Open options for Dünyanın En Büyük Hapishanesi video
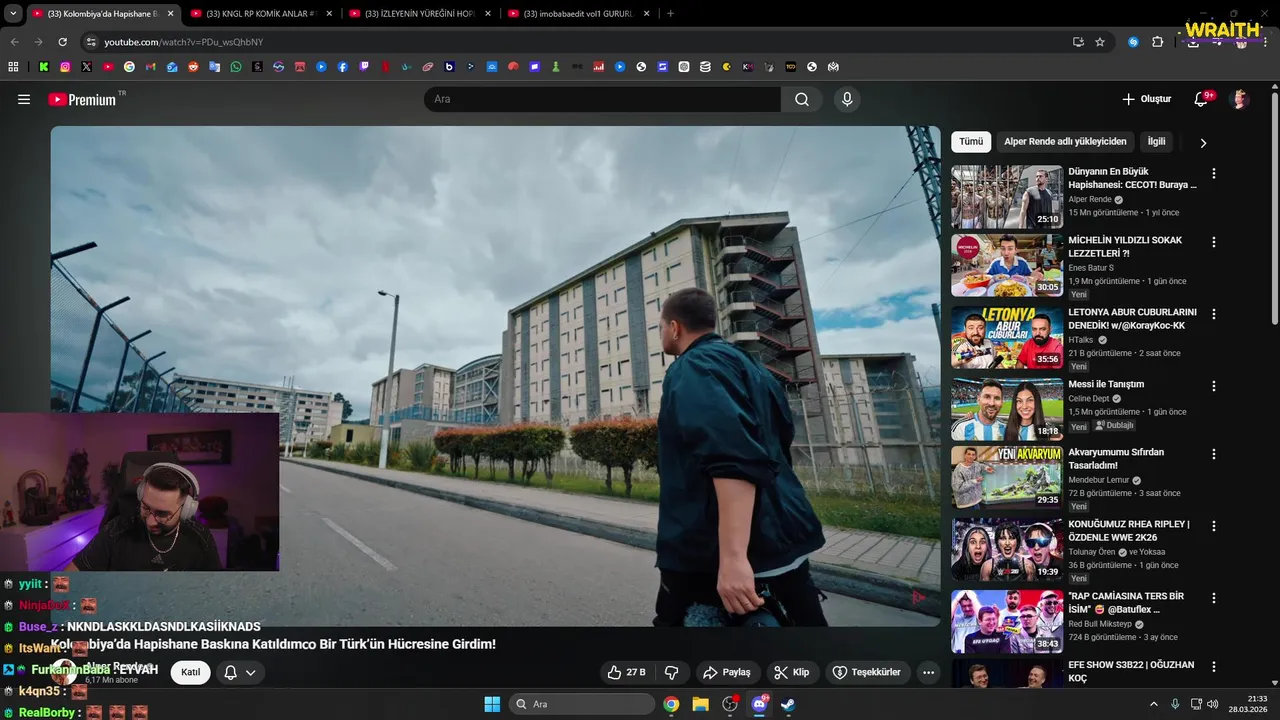This screenshot has height=720, width=1280. point(1214,173)
